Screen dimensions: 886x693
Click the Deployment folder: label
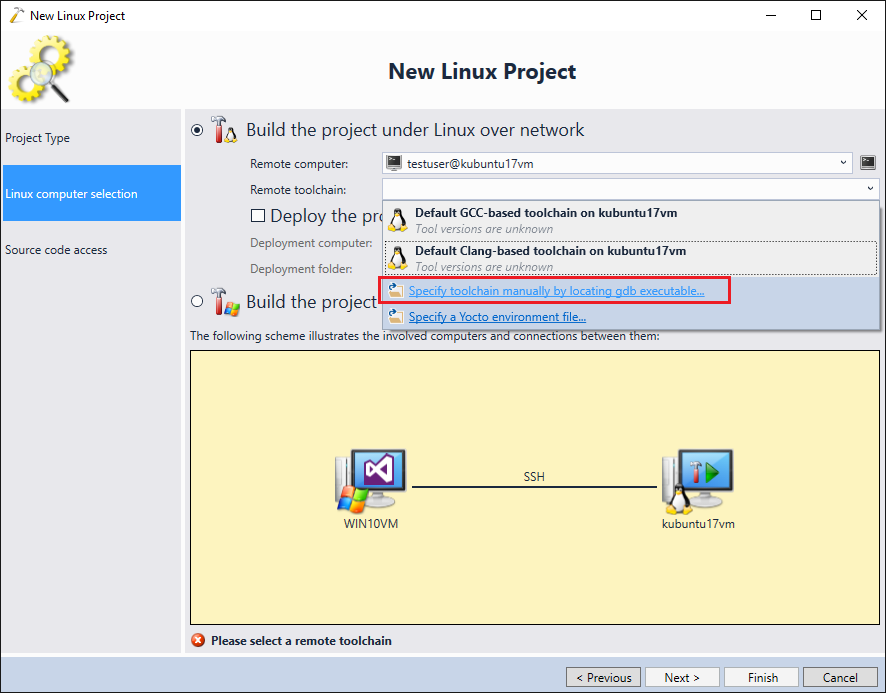pos(301,269)
